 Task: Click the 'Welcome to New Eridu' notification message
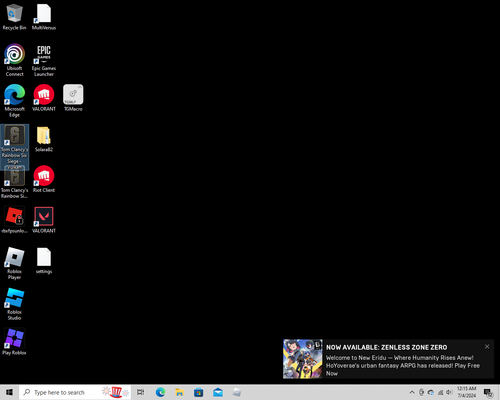coord(403,366)
